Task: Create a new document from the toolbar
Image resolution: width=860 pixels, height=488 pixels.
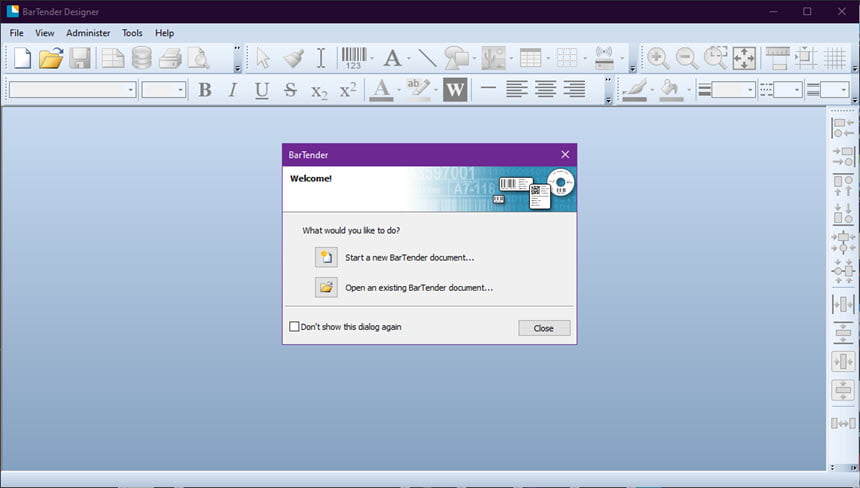Action: pos(22,58)
